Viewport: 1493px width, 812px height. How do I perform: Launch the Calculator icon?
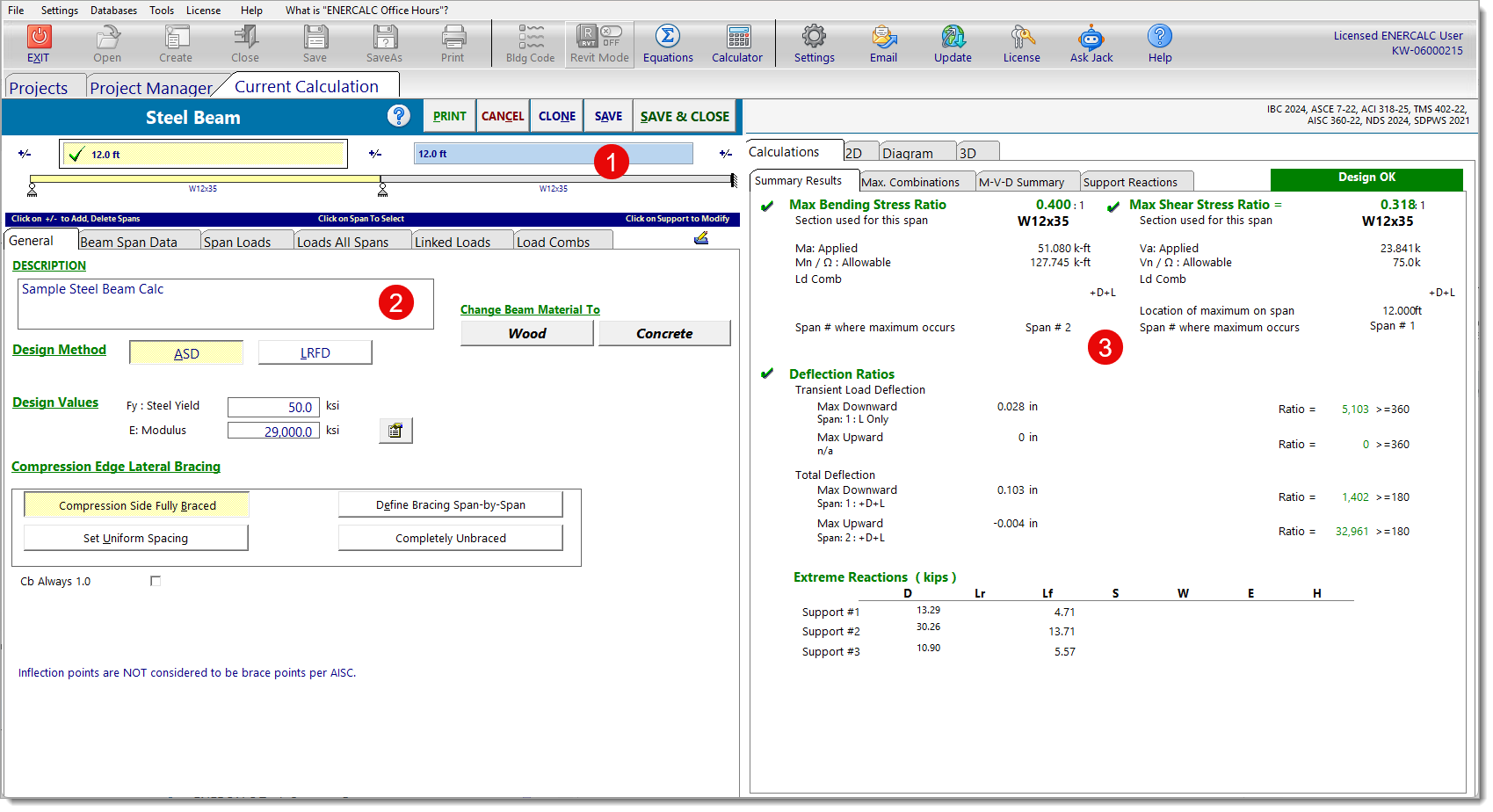(x=738, y=37)
